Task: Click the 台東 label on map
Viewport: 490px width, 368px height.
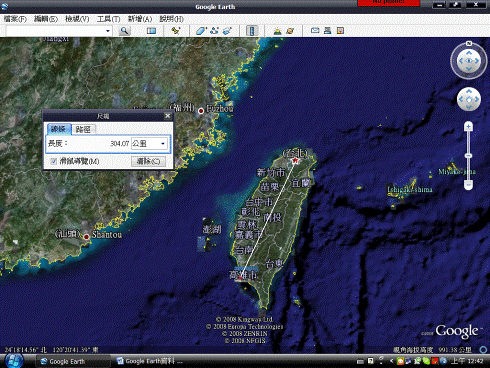Action: [274, 264]
